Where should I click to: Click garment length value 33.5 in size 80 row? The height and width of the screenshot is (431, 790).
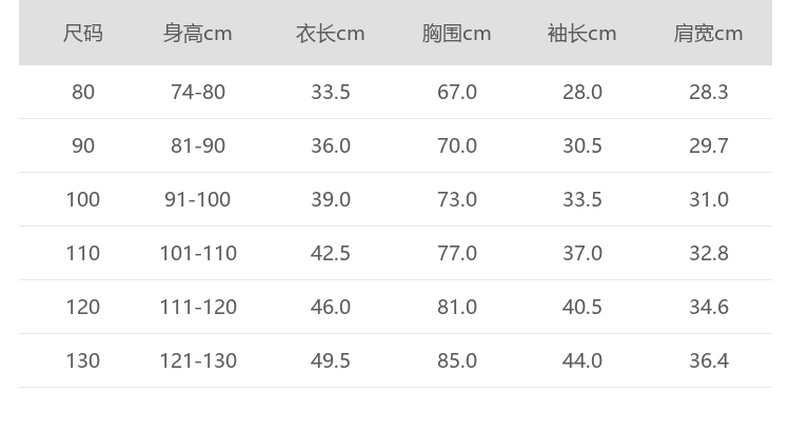[330, 92]
